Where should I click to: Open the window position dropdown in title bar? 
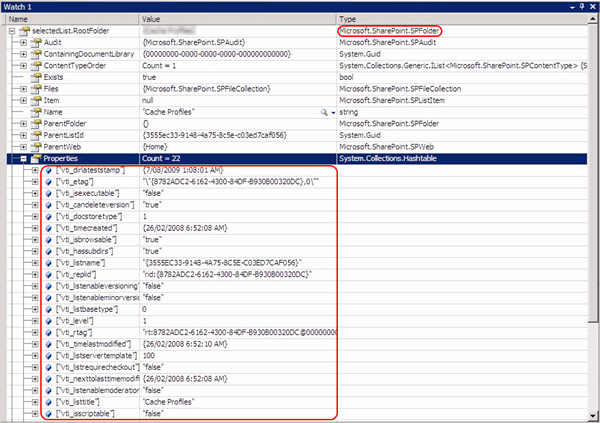tap(572, 7)
